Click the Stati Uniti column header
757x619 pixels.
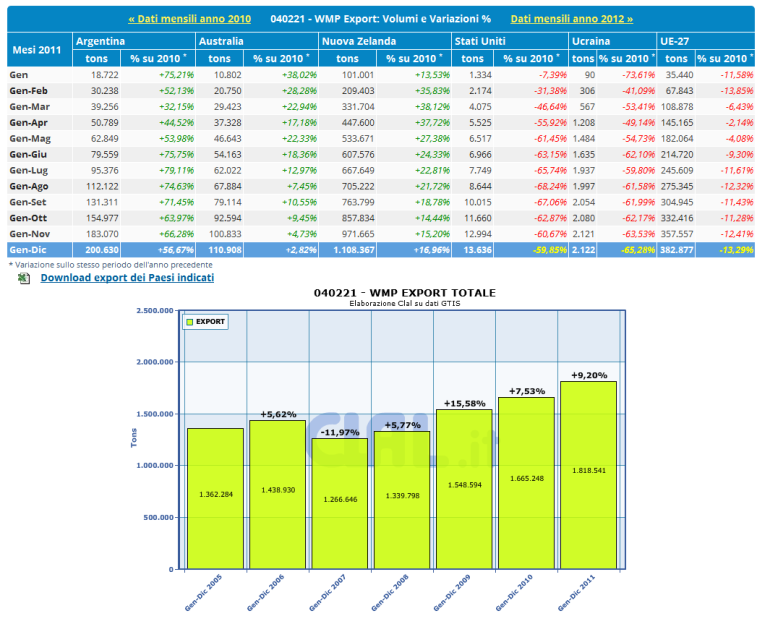[477, 42]
